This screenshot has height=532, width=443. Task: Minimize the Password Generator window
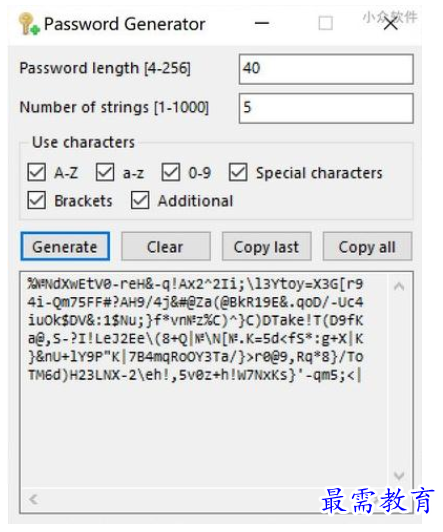coord(262,23)
